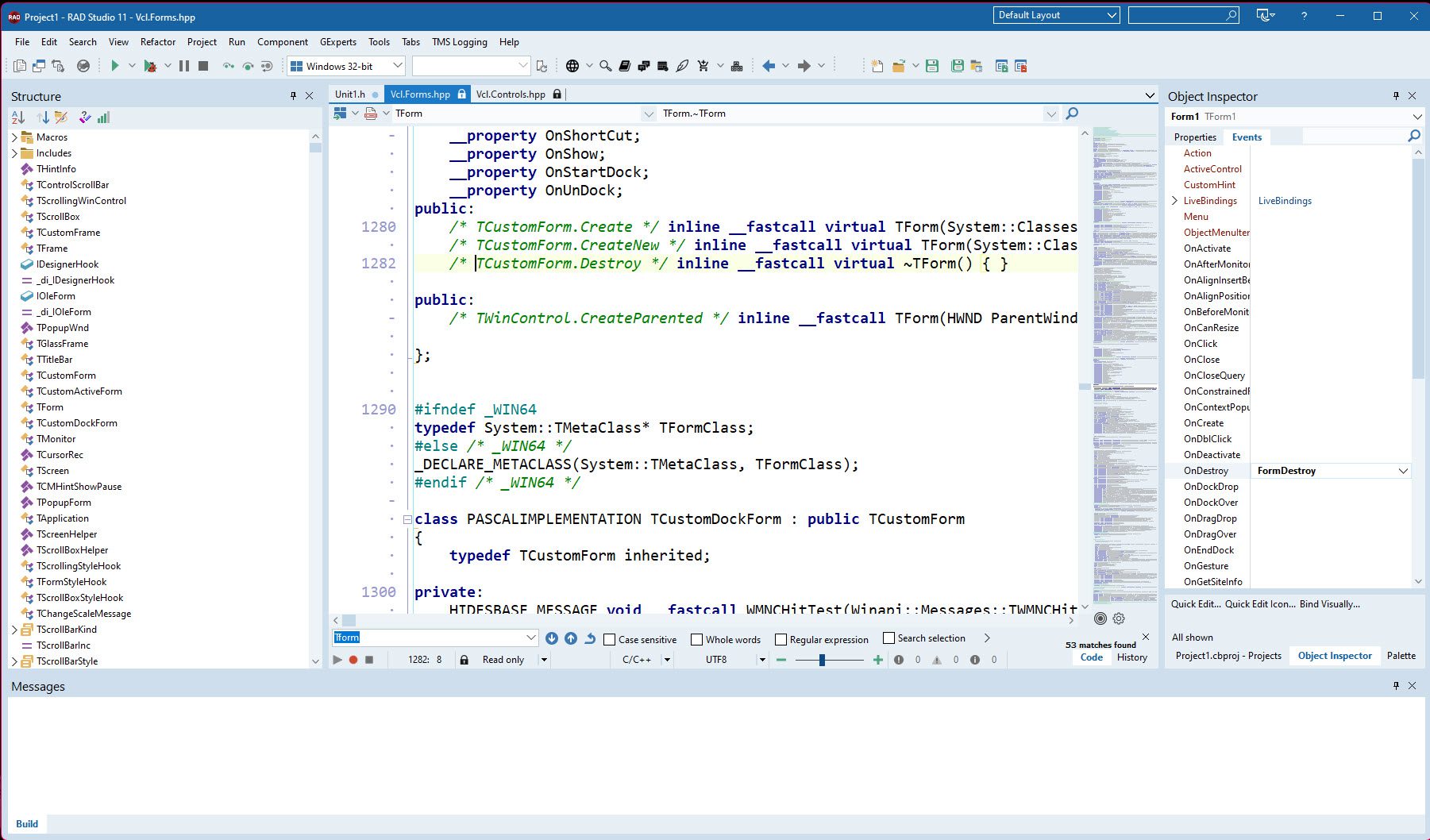Open the C/C++ language dropdown
Viewport: 1430px width, 840px height.
pyautogui.click(x=667, y=660)
